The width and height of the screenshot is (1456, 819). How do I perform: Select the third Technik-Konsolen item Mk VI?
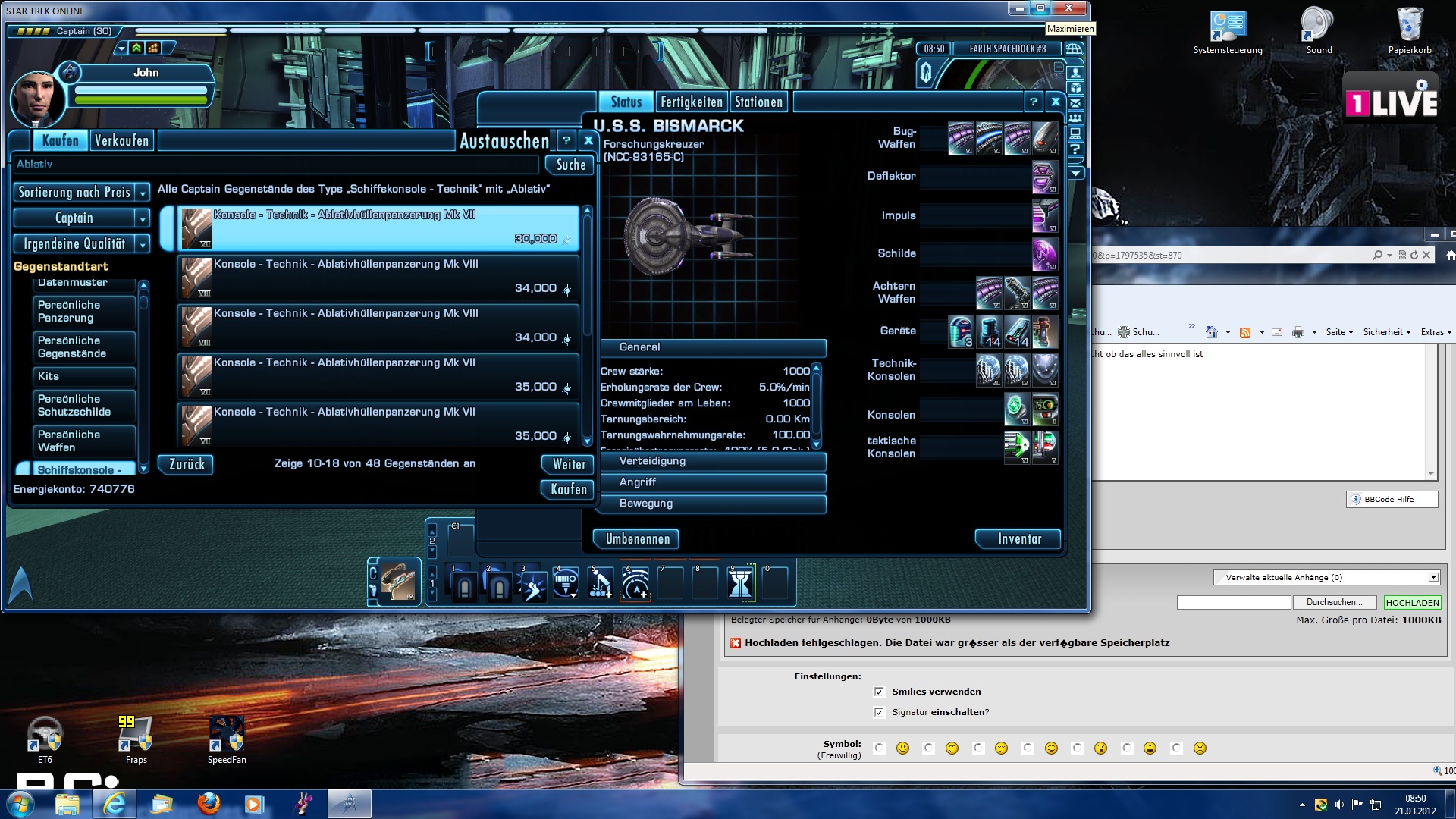tap(1045, 370)
